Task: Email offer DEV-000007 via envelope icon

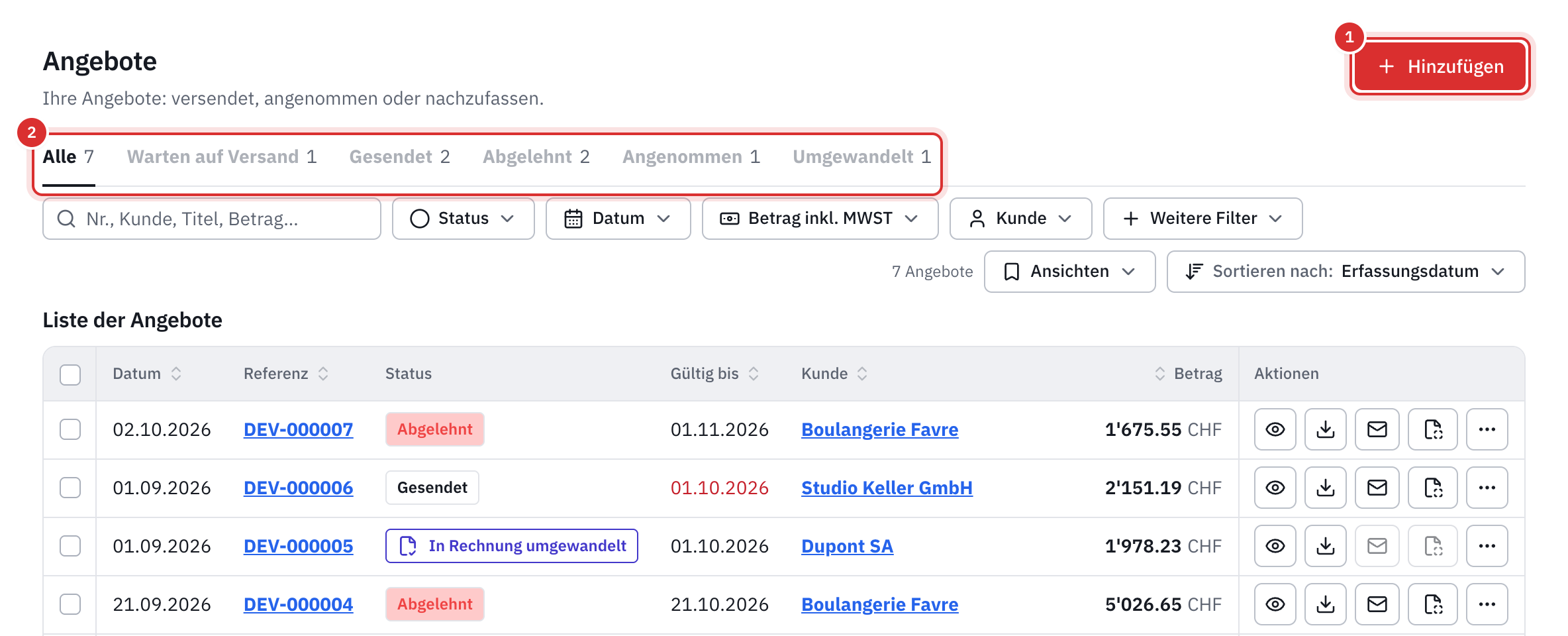Action: pyautogui.click(x=1377, y=429)
